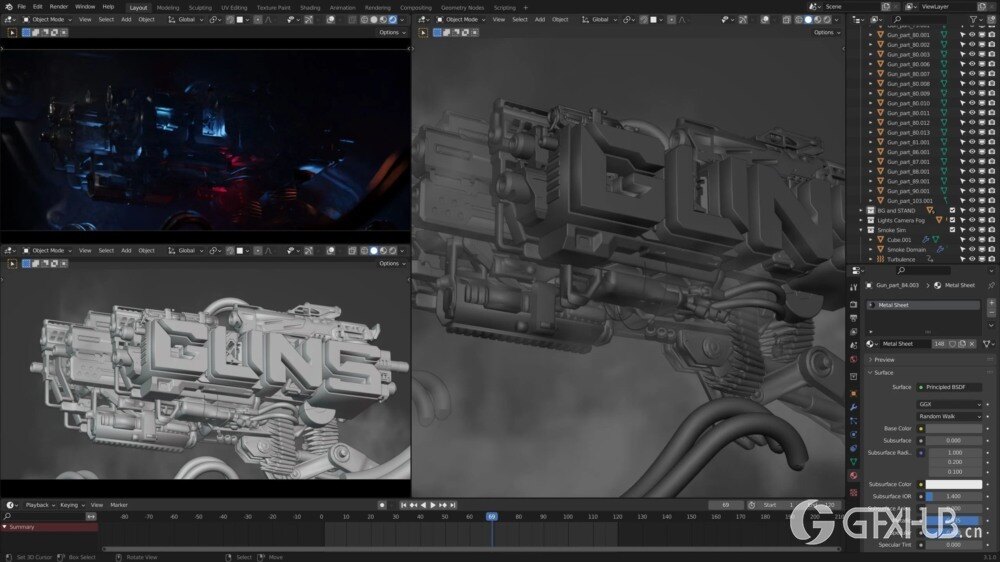Uncheck the Lights Camera Fog collection checkbox

952,220
